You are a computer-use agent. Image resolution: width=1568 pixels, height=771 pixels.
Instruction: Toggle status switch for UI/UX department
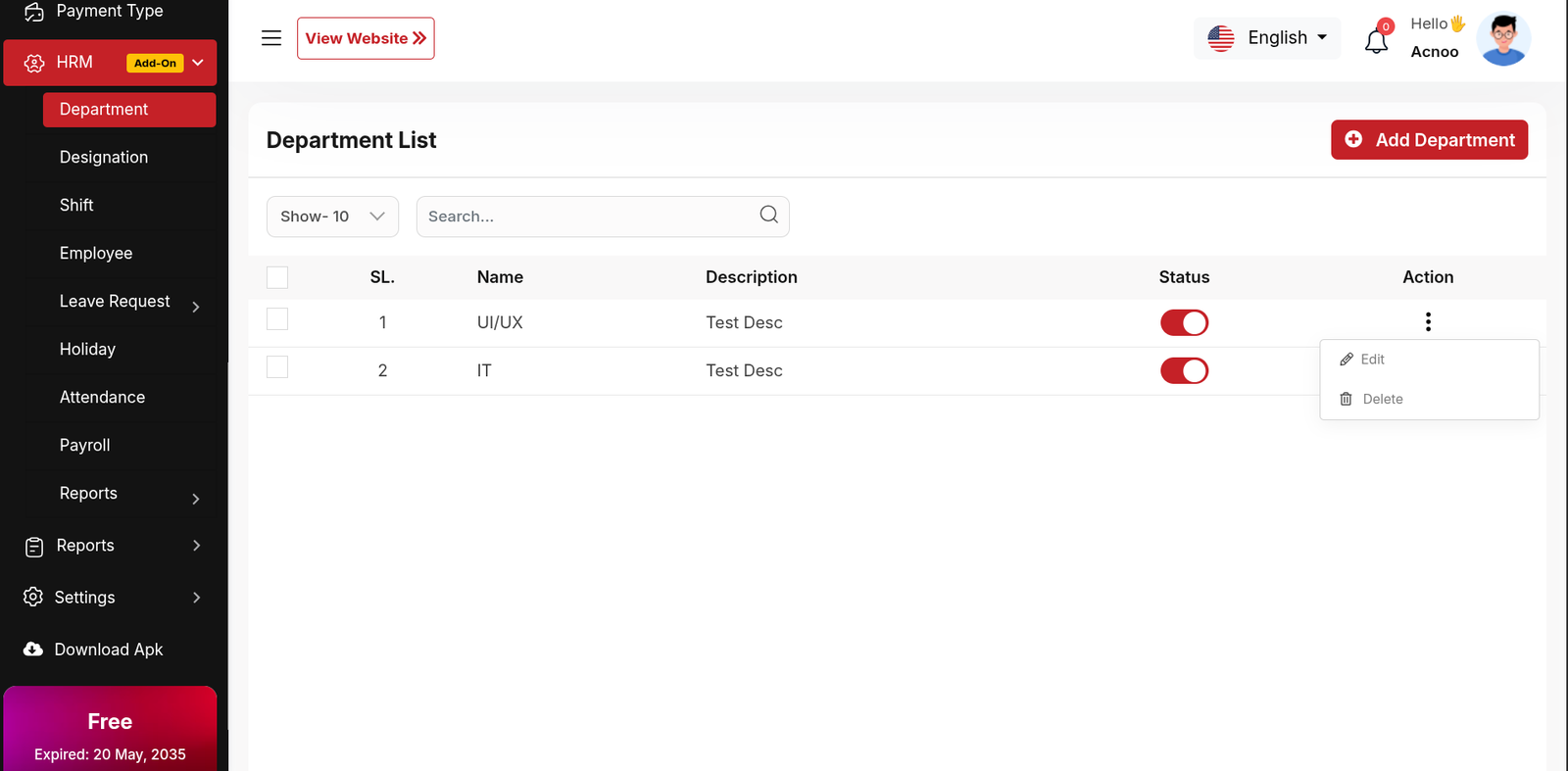click(x=1184, y=322)
